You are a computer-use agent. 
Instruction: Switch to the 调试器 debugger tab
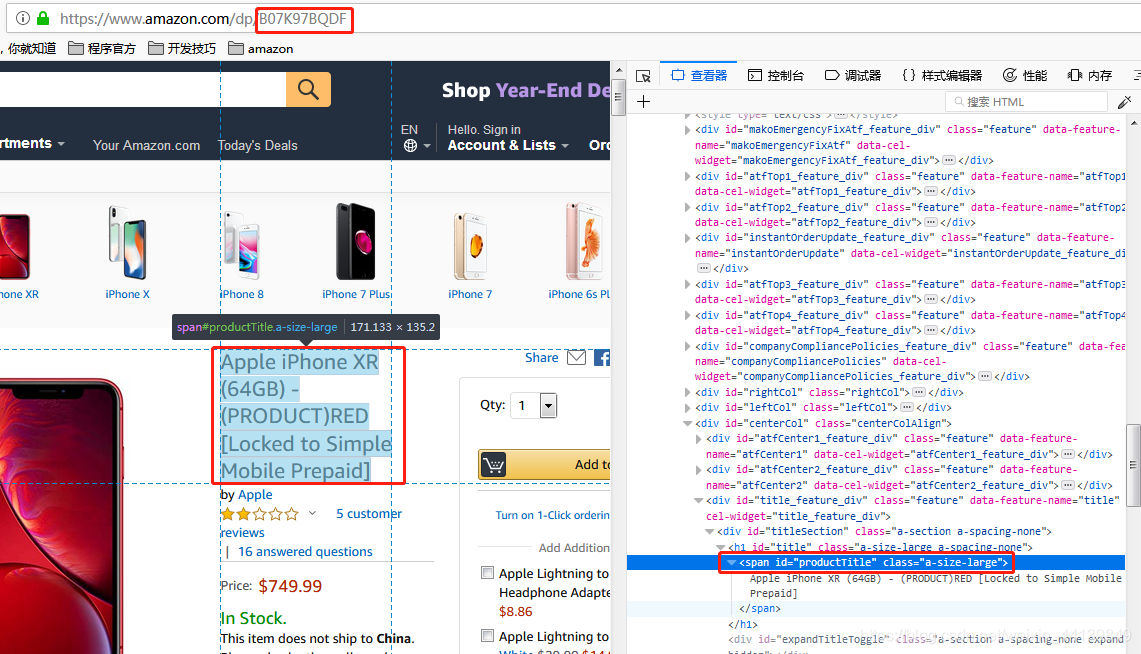coord(853,76)
